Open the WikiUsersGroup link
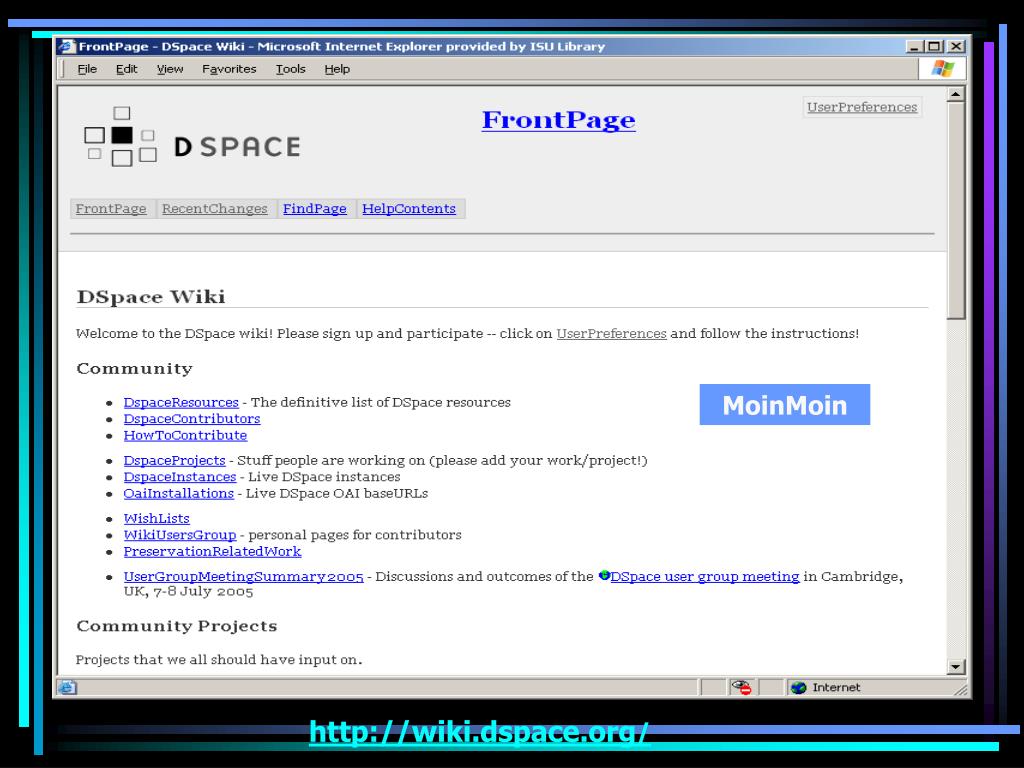Image resolution: width=1024 pixels, height=768 pixels. [x=180, y=535]
